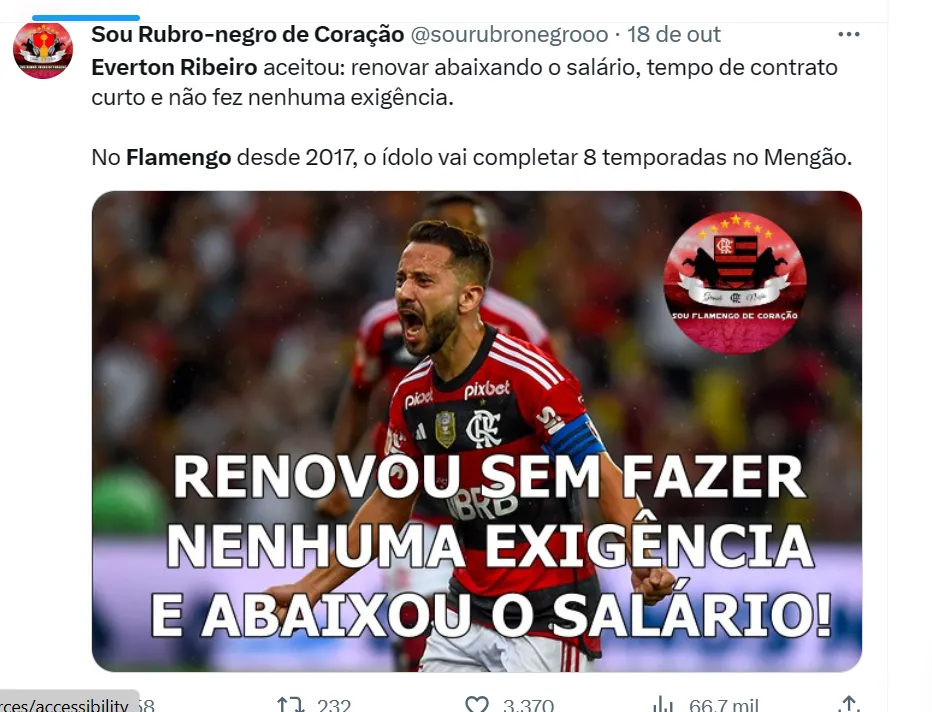The height and width of the screenshot is (712, 932).
Task: Share the tweet with the upload arrow icon
Action: (849, 704)
